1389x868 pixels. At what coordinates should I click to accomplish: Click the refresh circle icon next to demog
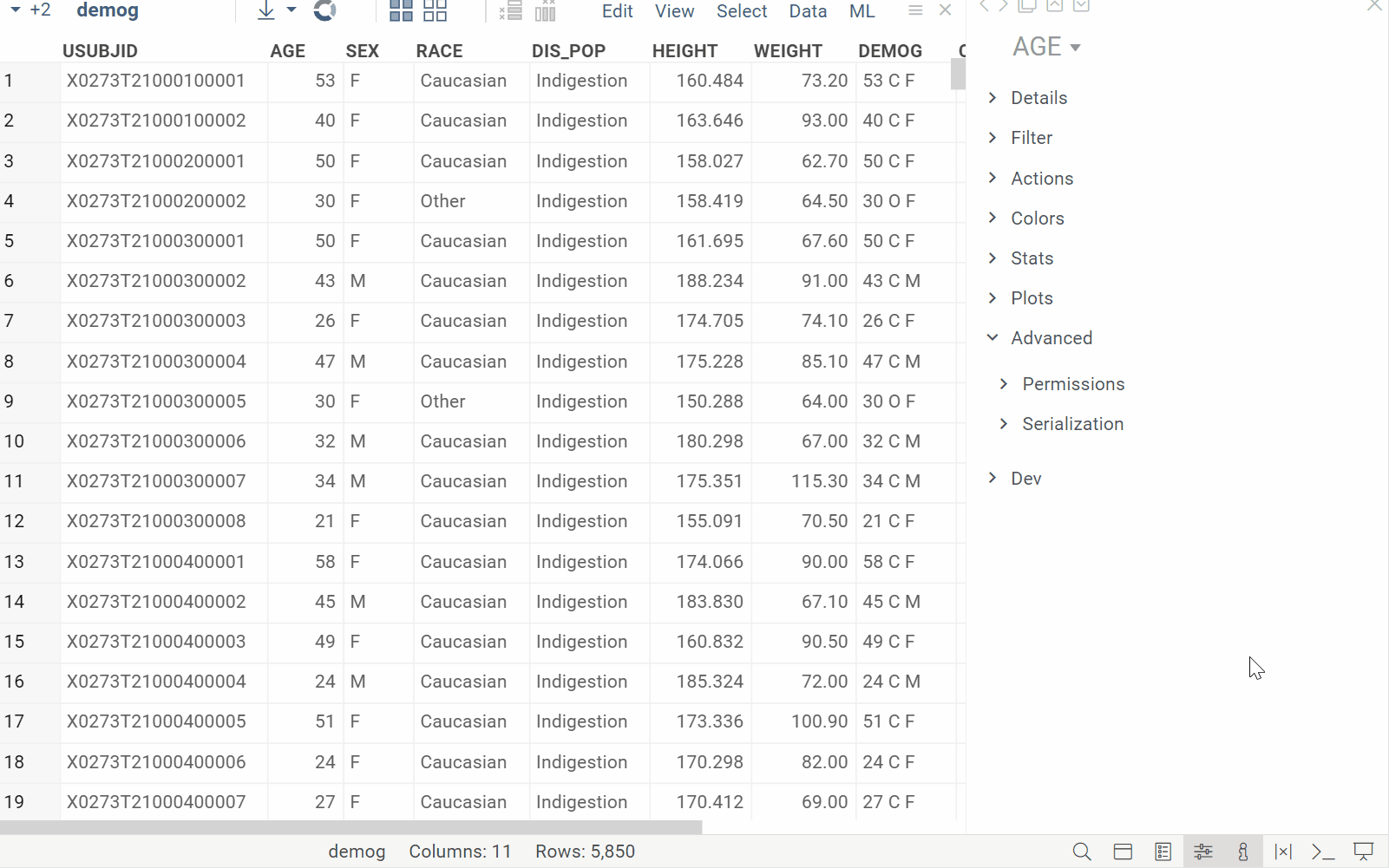(324, 10)
